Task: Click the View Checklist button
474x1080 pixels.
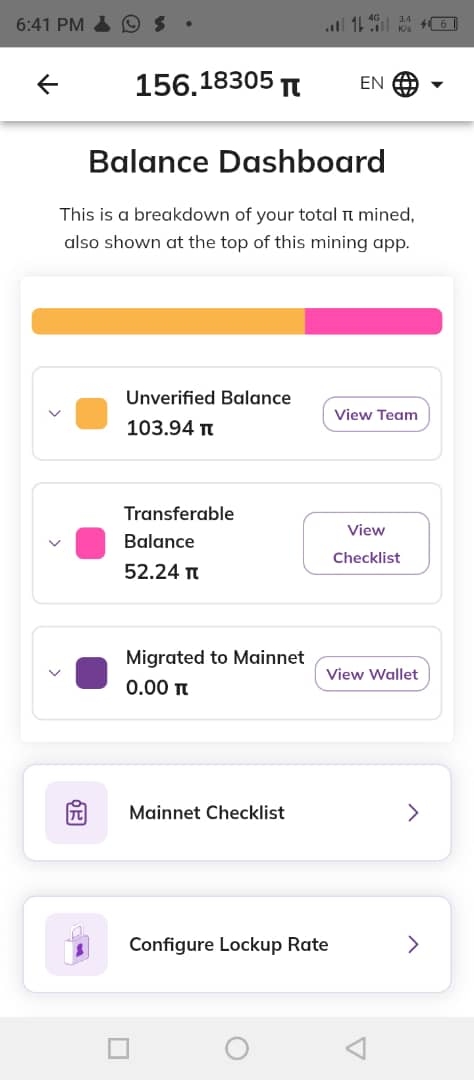Action: pyautogui.click(x=367, y=543)
